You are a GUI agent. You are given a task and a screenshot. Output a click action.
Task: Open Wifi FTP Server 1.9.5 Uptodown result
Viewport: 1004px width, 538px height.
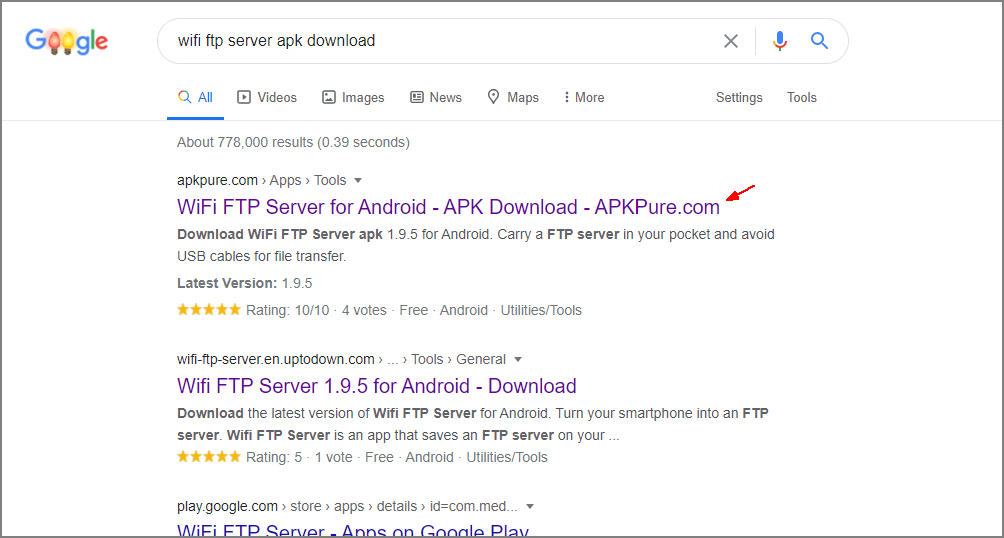[376, 386]
